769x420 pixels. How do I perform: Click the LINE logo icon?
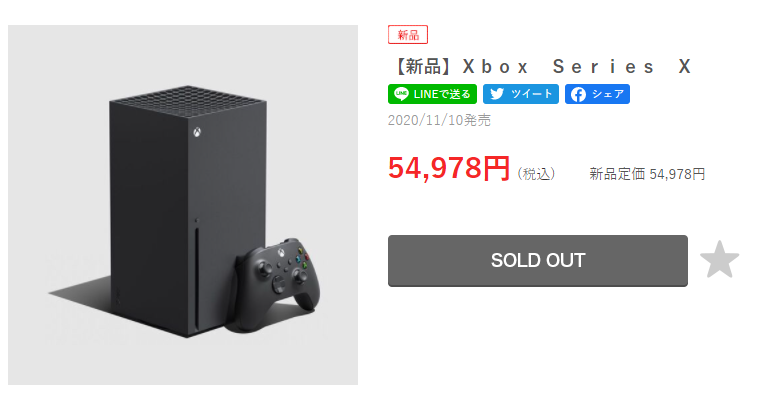[x=401, y=94]
